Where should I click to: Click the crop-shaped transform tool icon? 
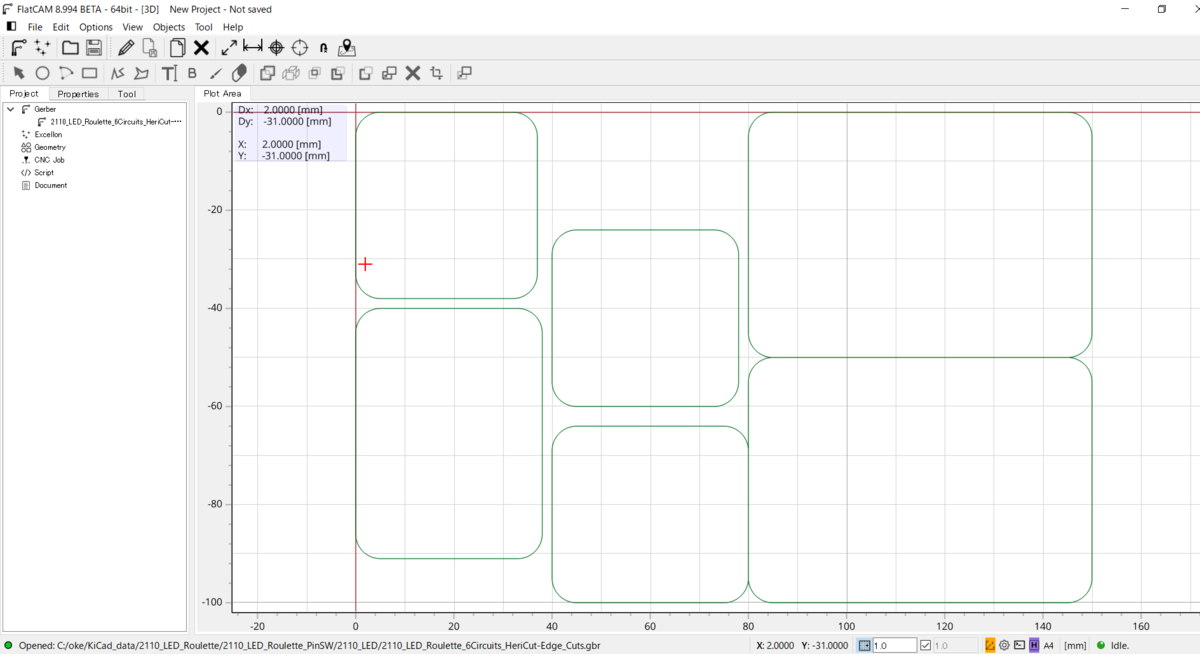[x=437, y=73]
